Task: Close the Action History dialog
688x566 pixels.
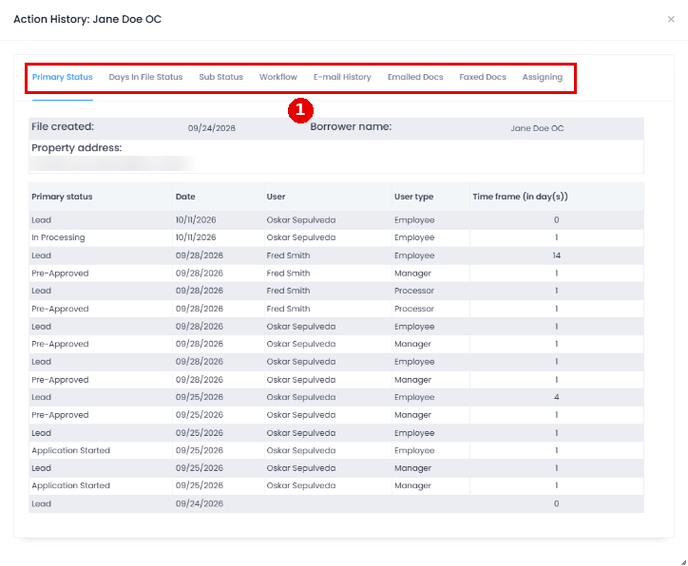Action: (671, 19)
